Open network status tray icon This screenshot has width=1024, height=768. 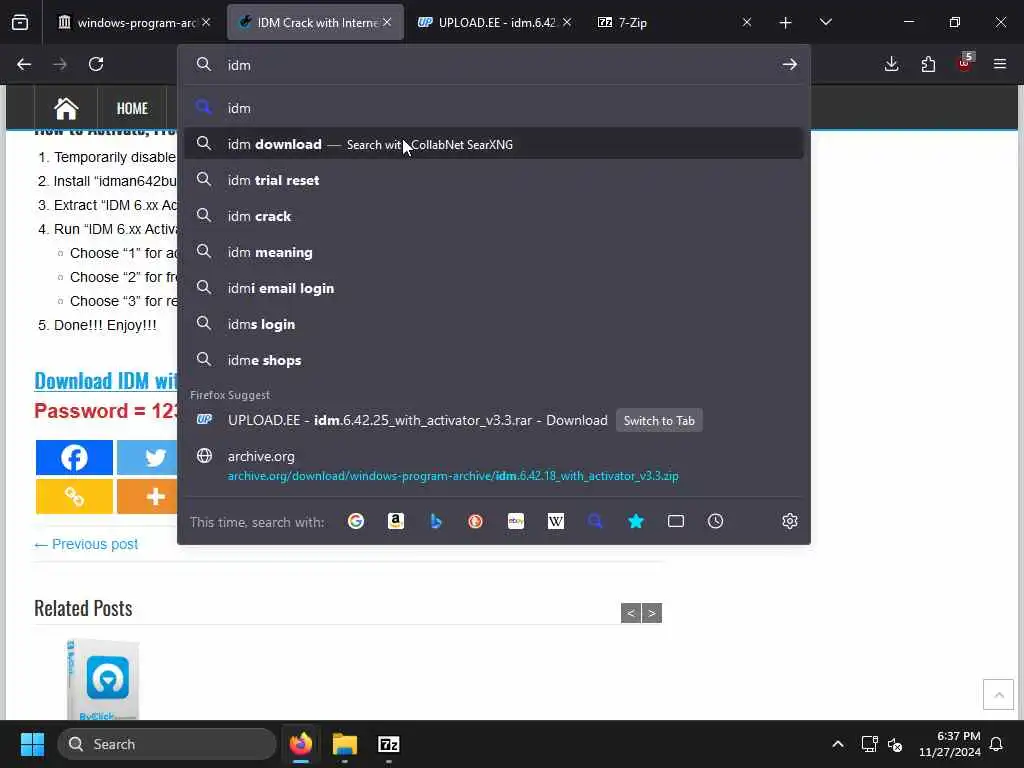pyautogui.click(x=869, y=744)
